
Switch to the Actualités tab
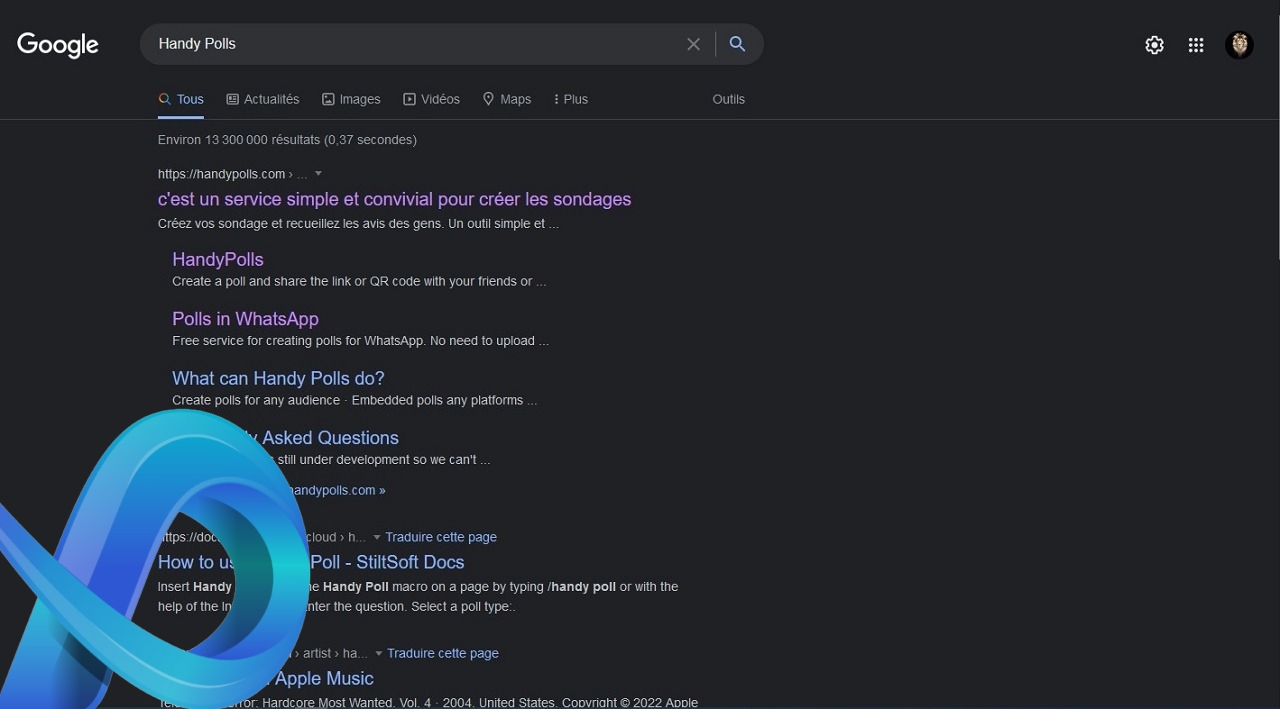click(263, 99)
